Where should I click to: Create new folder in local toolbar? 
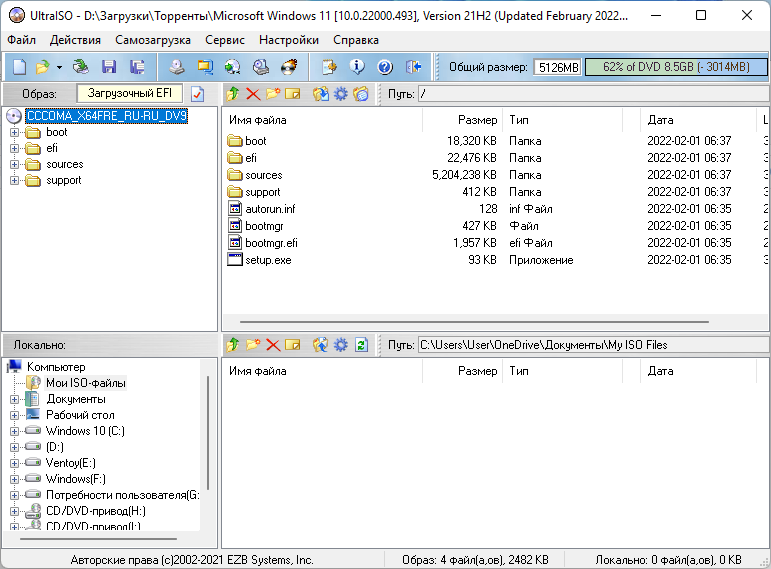coord(253,345)
